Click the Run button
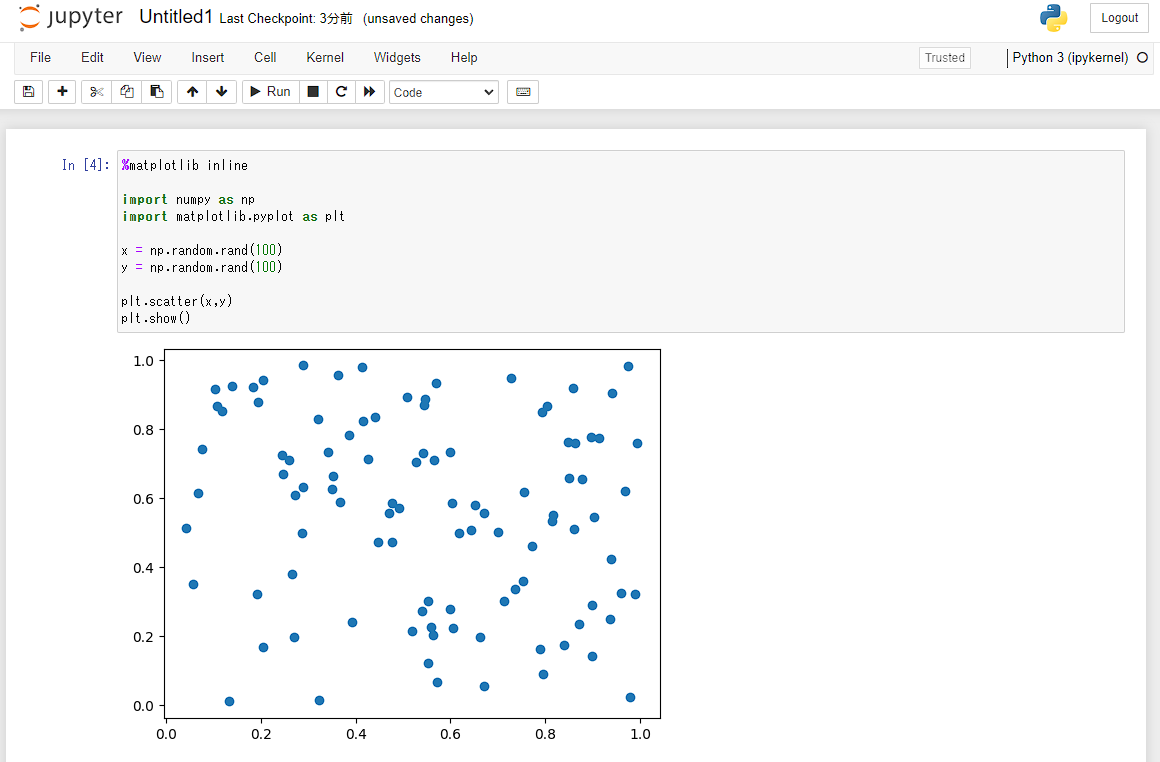1160x762 pixels. coord(271,92)
